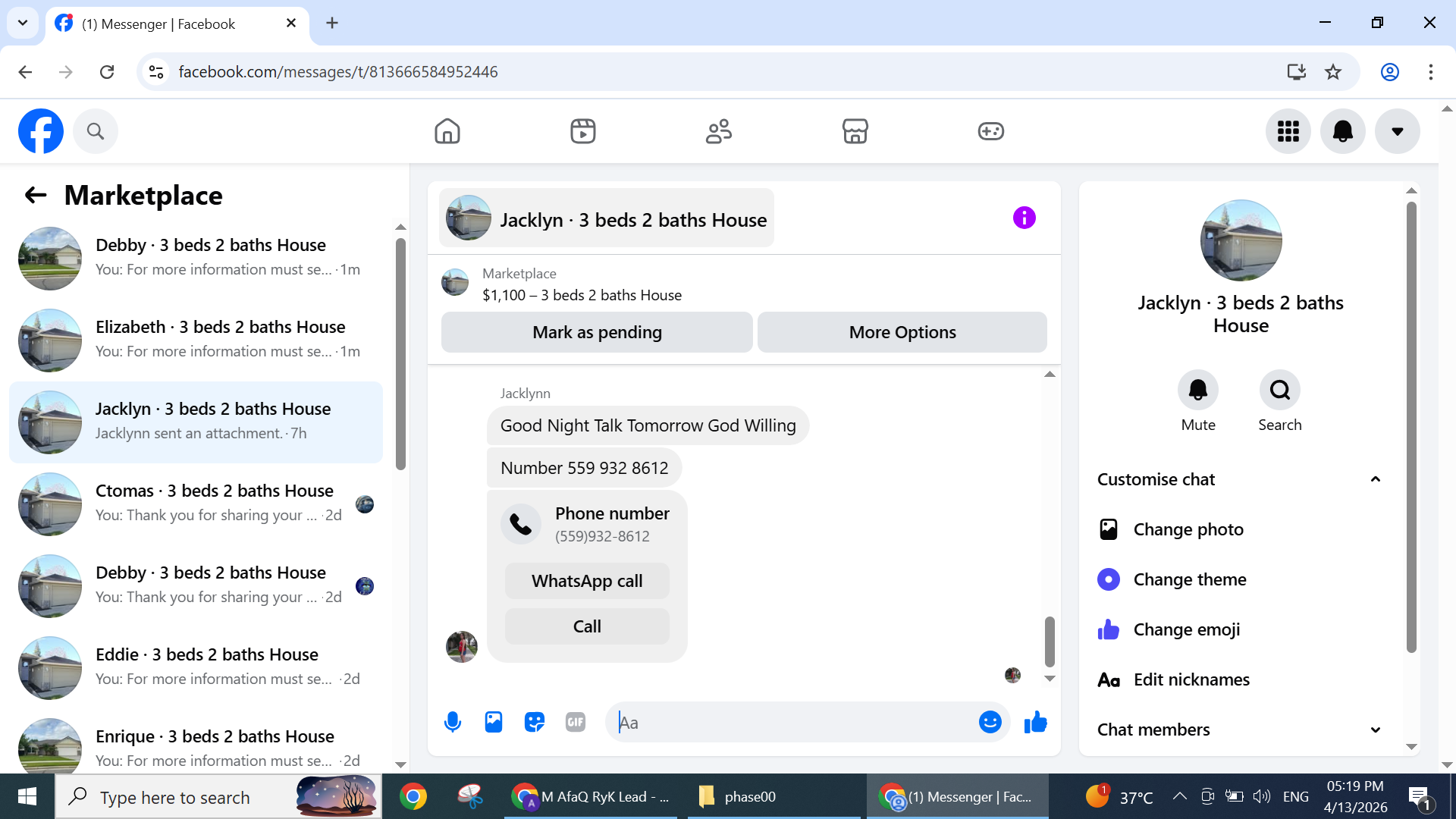The height and width of the screenshot is (819, 1456).
Task: Expand the Chat members section
Action: click(x=1241, y=730)
